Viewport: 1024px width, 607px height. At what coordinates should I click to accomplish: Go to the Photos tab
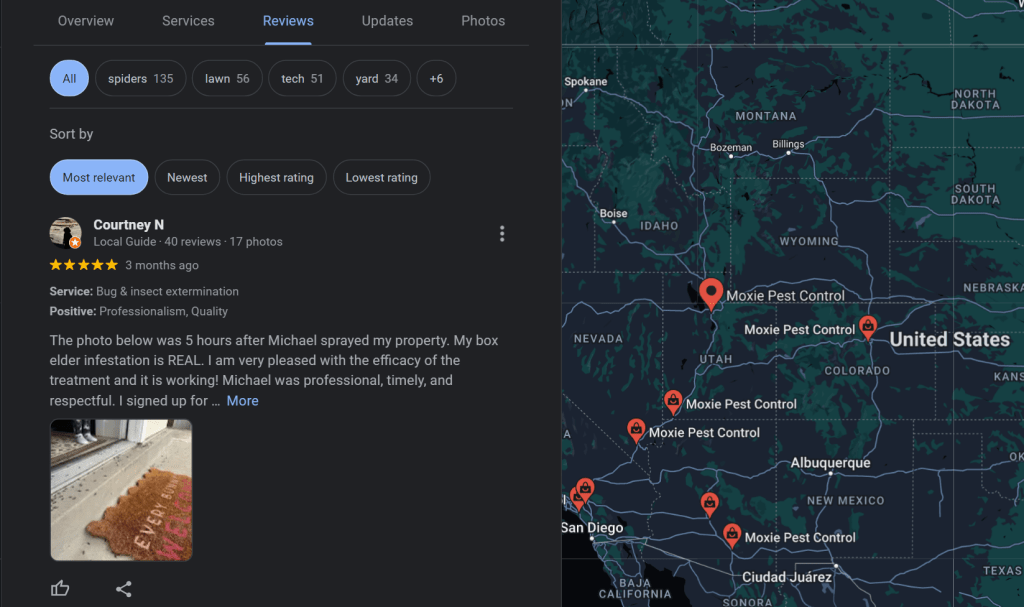pos(483,21)
